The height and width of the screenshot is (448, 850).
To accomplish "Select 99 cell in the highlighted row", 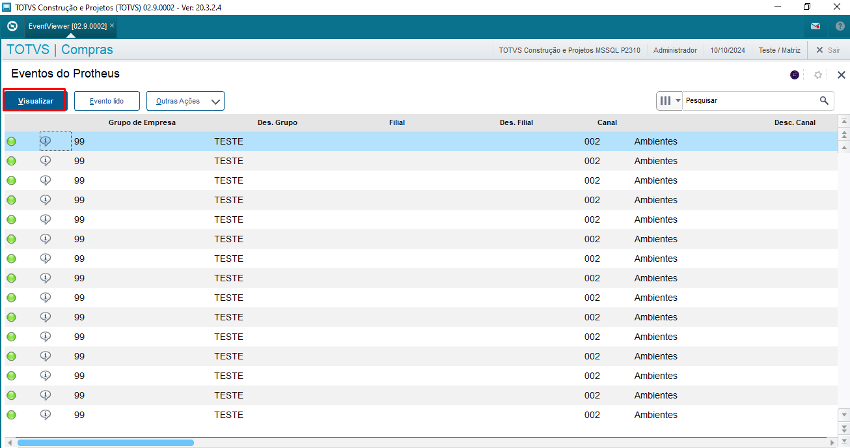I will [79, 142].
